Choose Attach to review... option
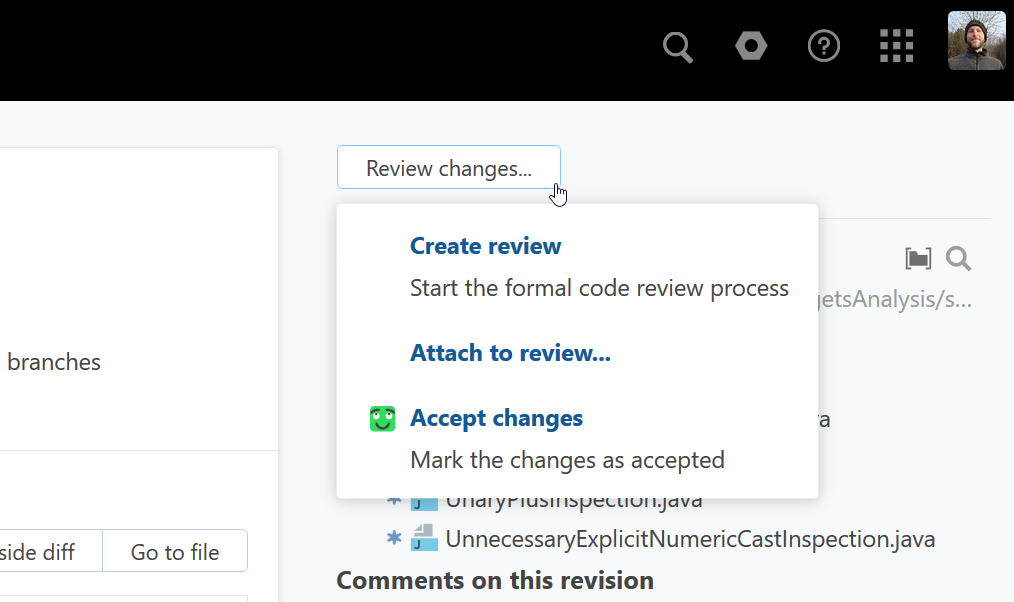Image resolution: width=1014 pixels, height=602 pixels. point(510,353)
